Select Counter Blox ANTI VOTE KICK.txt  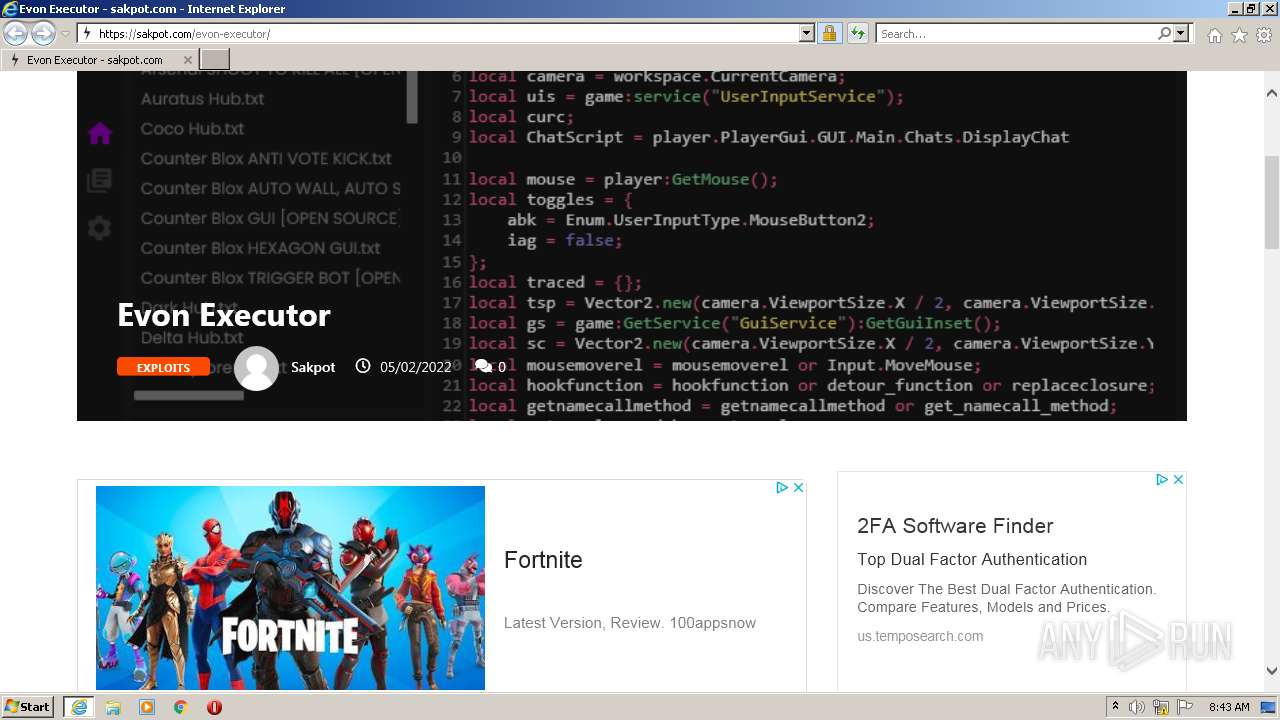[266, 158]
